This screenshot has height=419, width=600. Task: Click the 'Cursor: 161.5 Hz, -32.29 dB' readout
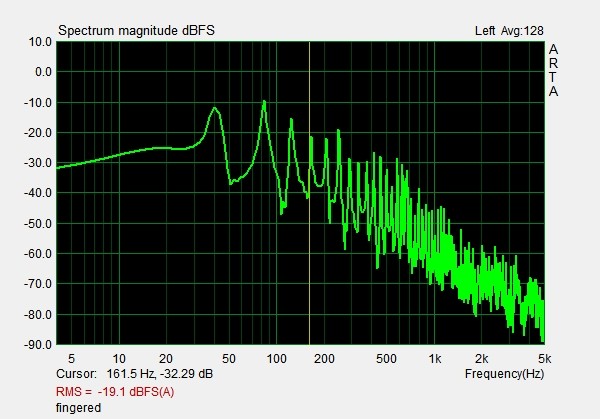point(134,373)
